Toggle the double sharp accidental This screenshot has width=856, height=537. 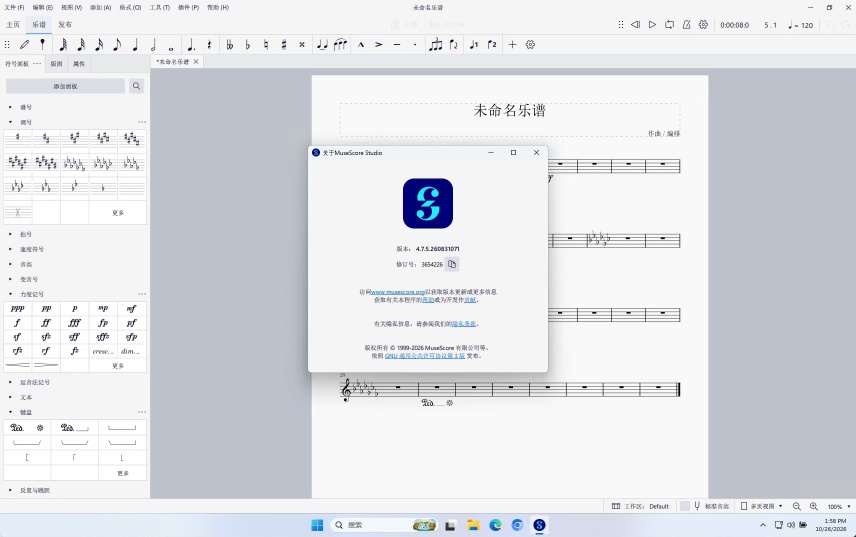(x=301, y=45)
